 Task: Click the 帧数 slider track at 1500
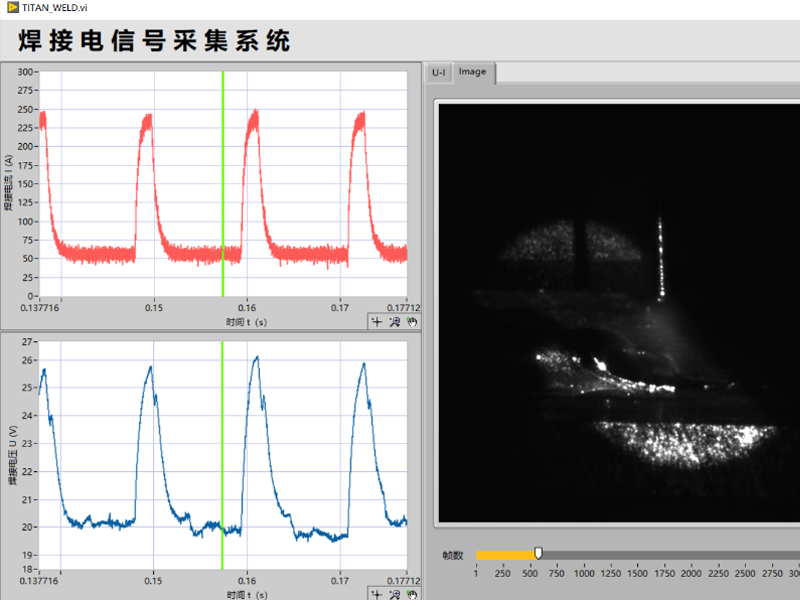click(x=637, y=555)
